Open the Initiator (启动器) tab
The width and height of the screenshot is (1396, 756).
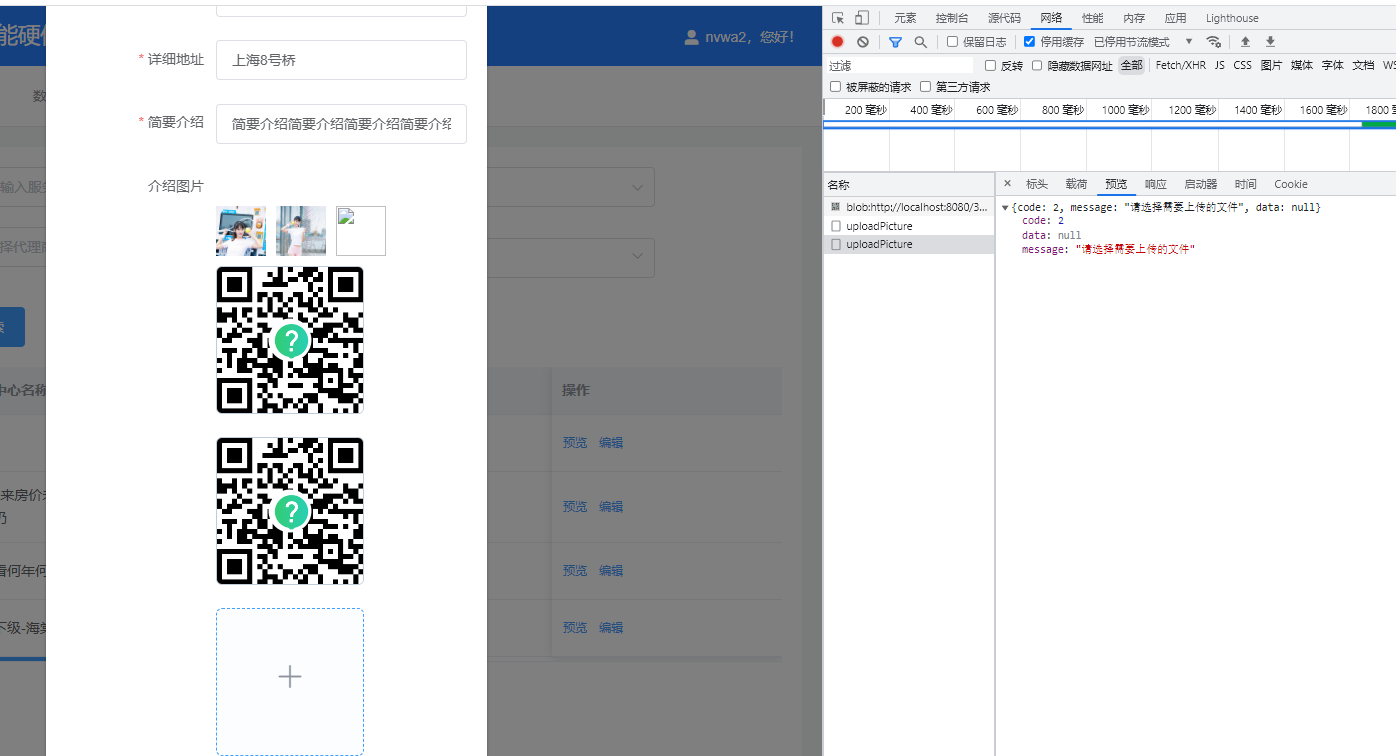coord(1201,184)
